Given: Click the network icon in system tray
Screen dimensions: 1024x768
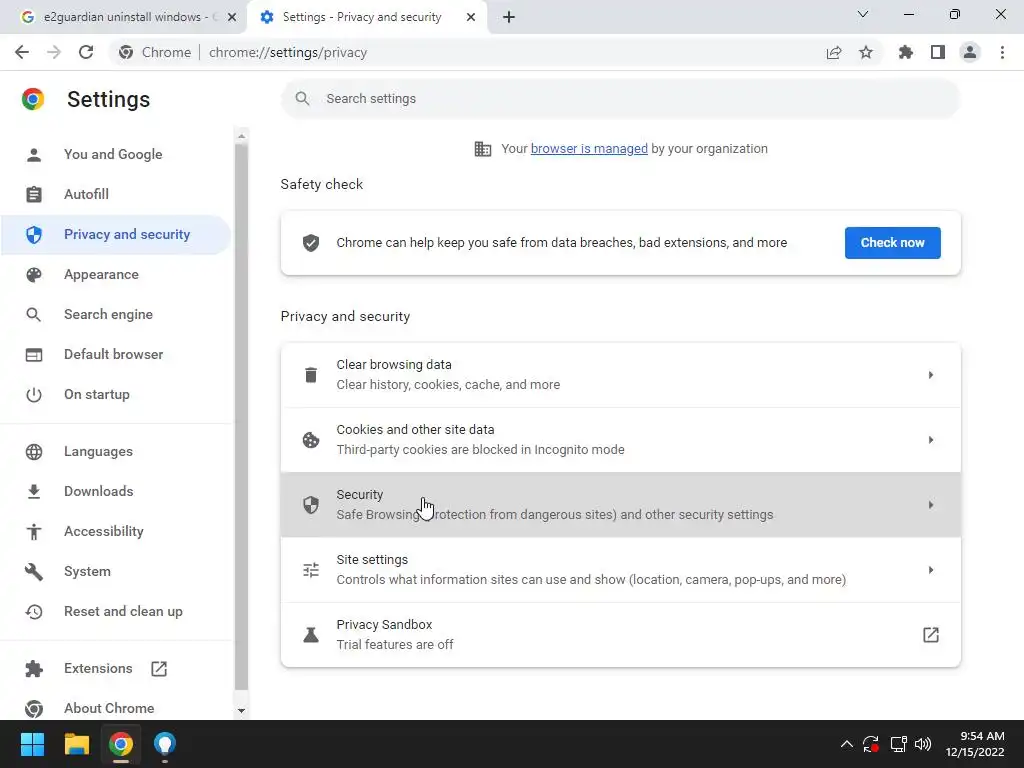Looking at the screenshot, I should tap(899, 744).
